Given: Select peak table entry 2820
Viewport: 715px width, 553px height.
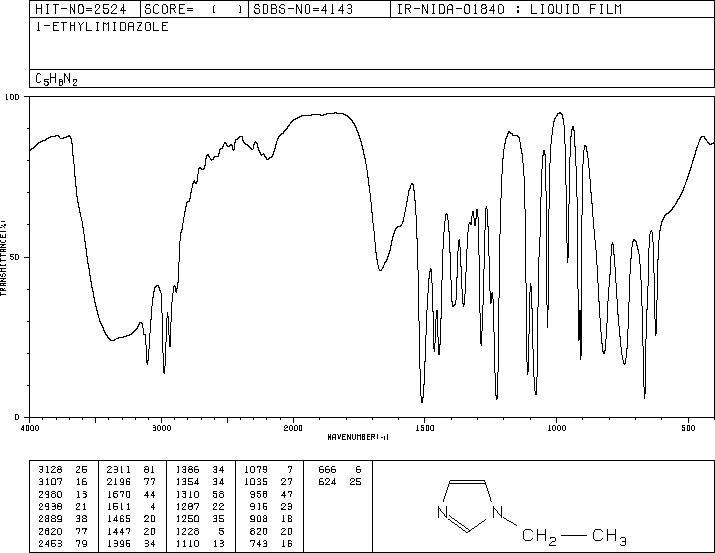Looking at the screenshot, I should tap(50, 531).
